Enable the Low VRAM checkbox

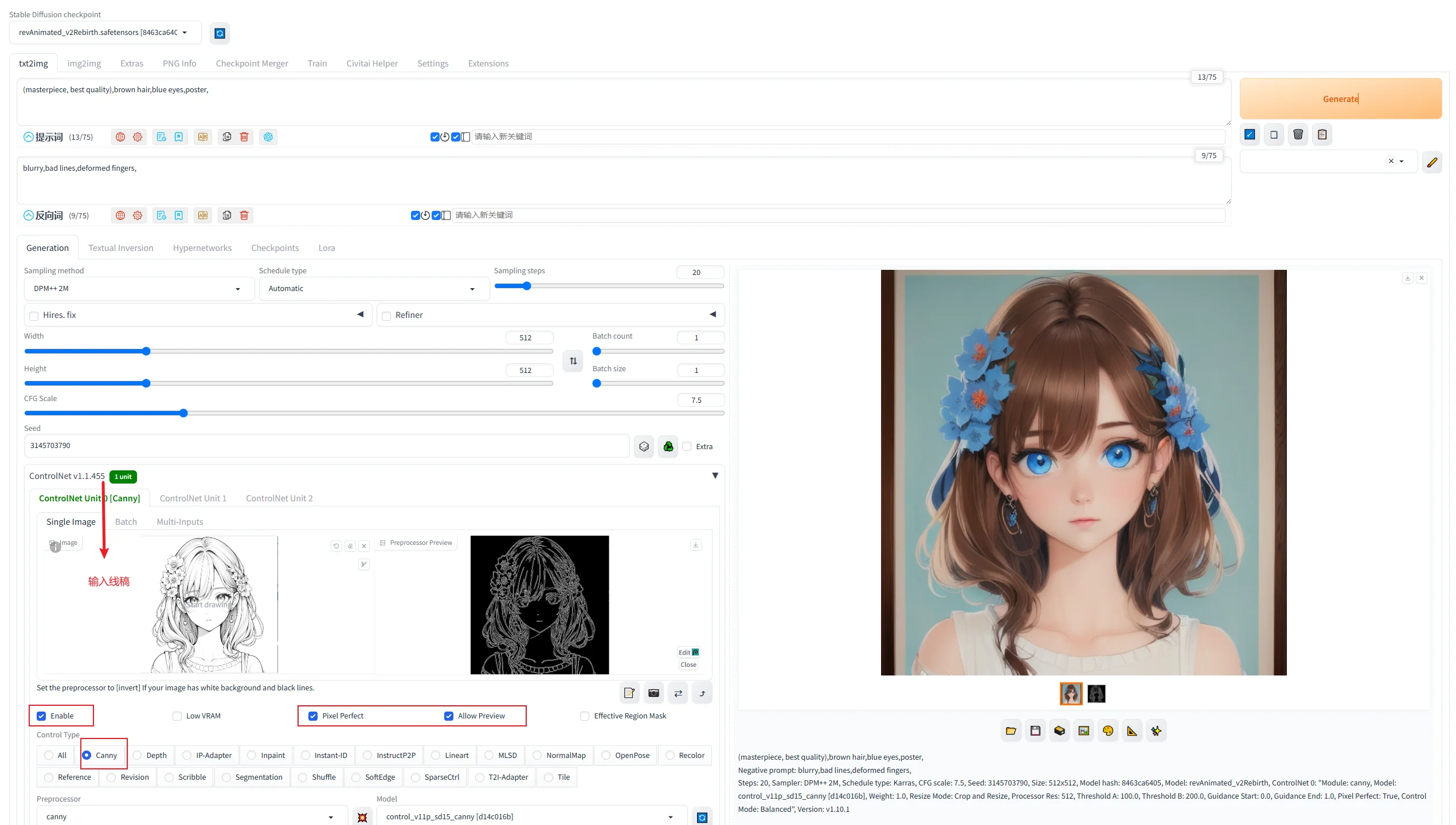[177, 716]
